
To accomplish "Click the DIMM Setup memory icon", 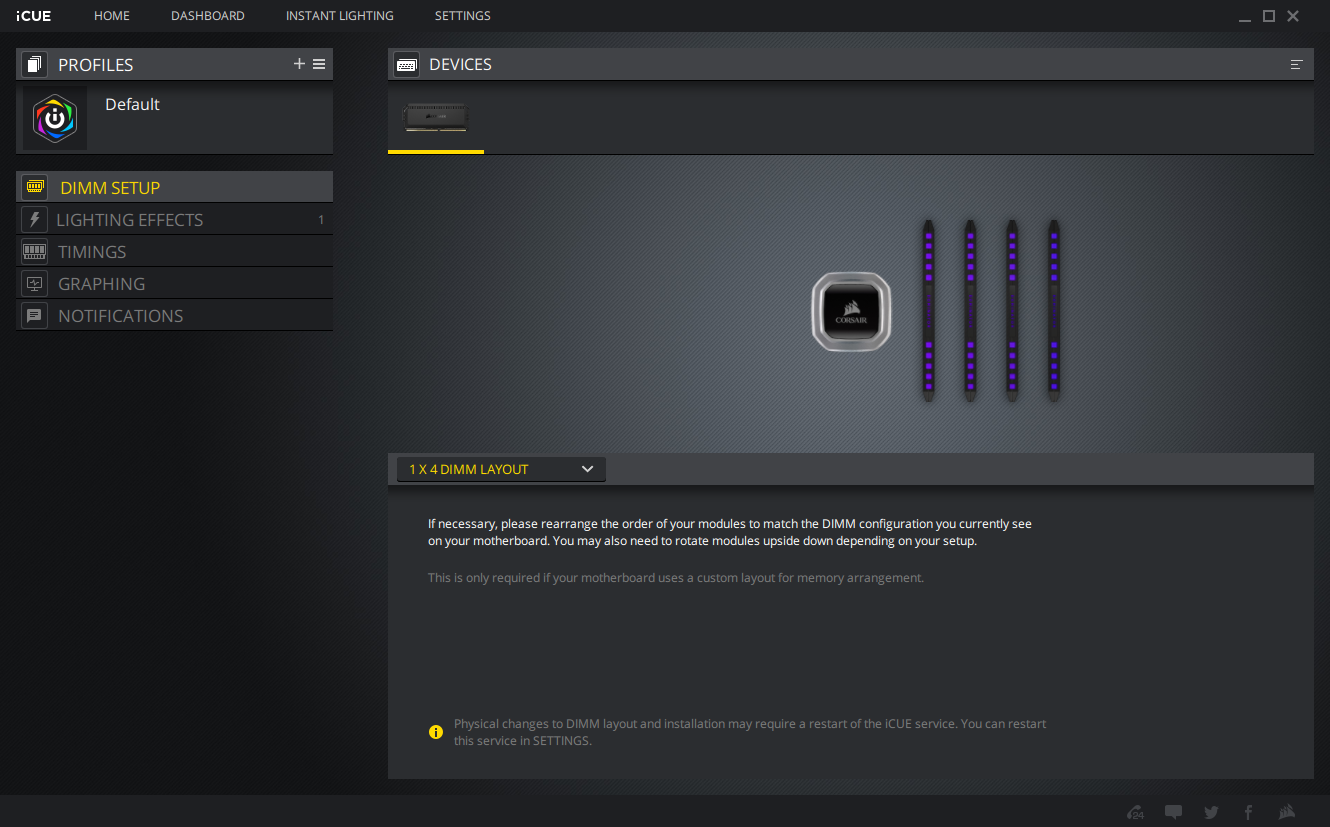I will (35, 187).
